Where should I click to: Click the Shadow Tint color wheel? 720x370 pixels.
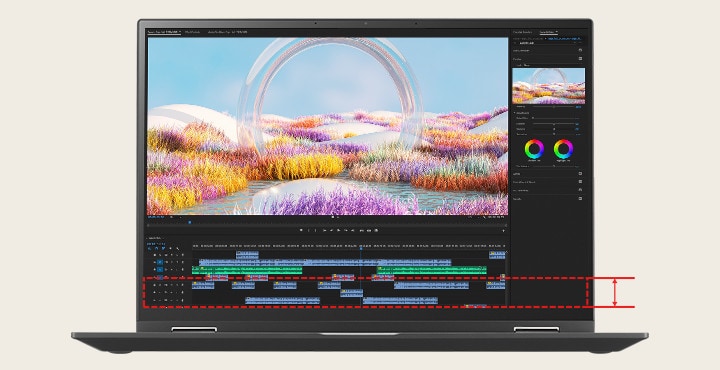[534, 149]
